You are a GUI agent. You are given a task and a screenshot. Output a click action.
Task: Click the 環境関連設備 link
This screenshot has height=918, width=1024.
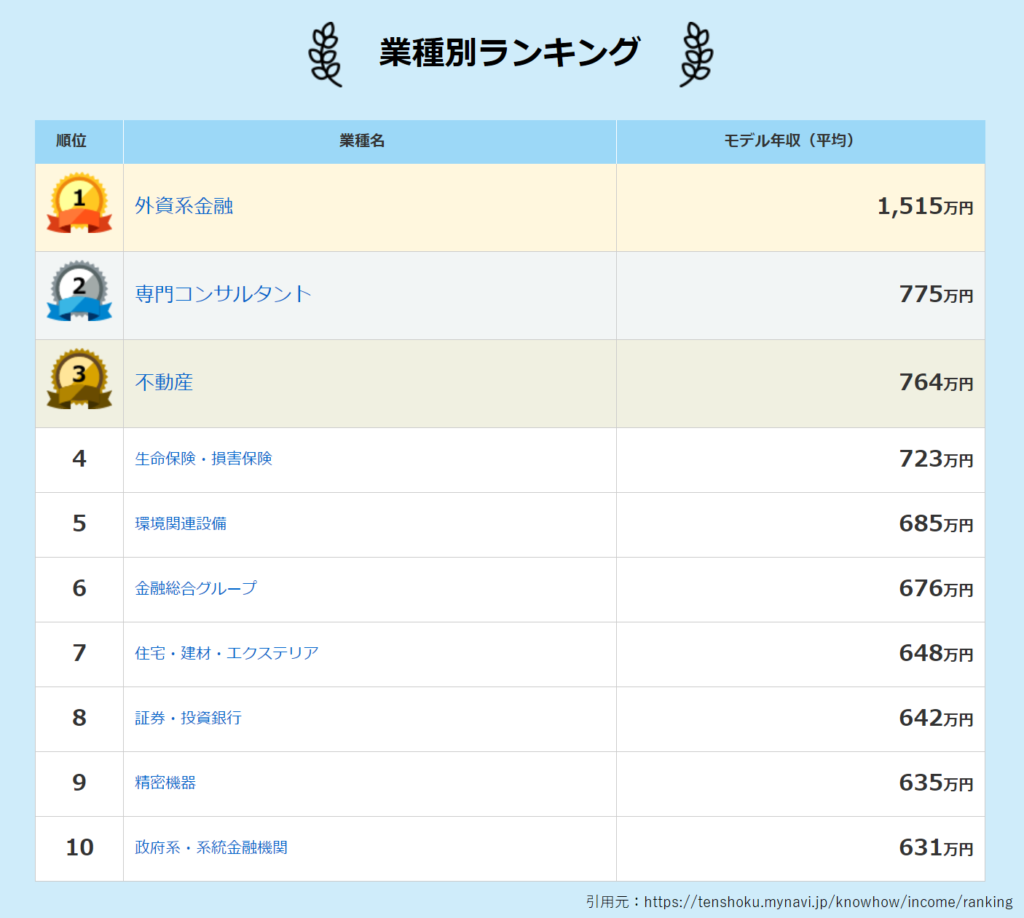(180, 523)
